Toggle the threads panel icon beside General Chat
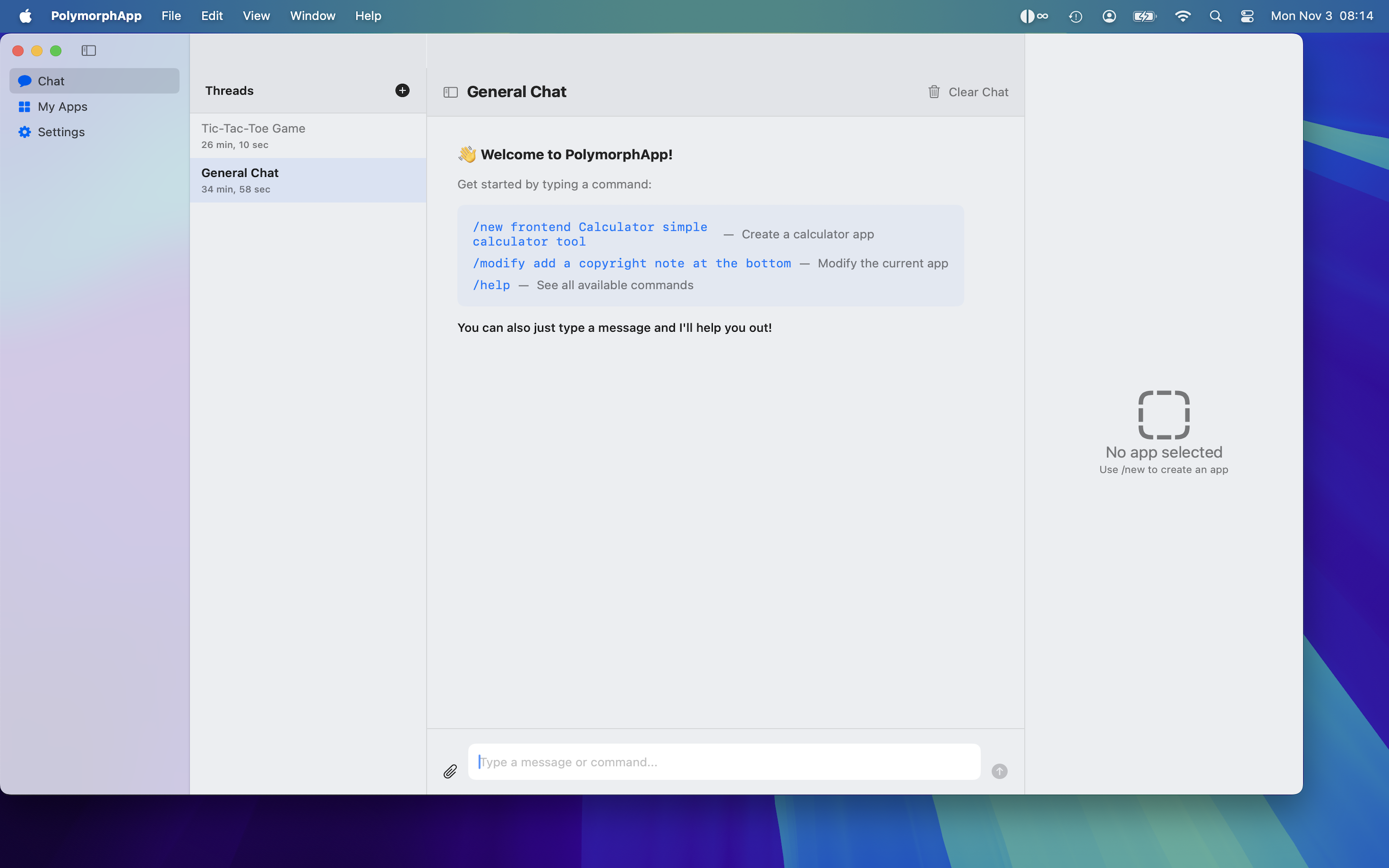The image size is (1389, 868). (x=450, y=92)
